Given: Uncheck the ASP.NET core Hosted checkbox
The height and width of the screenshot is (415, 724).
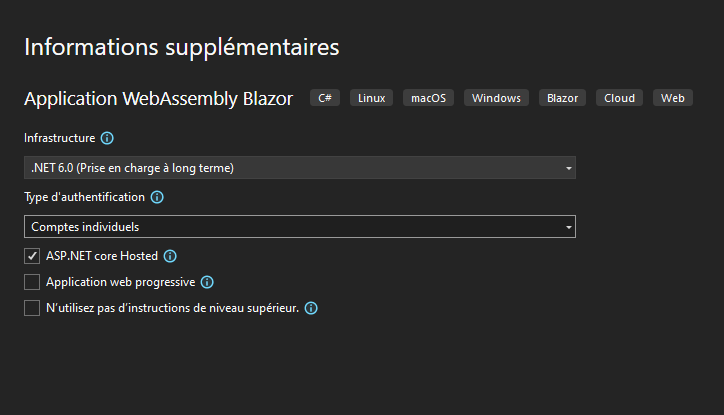Looking at the screenshot, I should [x=32, y=256].
